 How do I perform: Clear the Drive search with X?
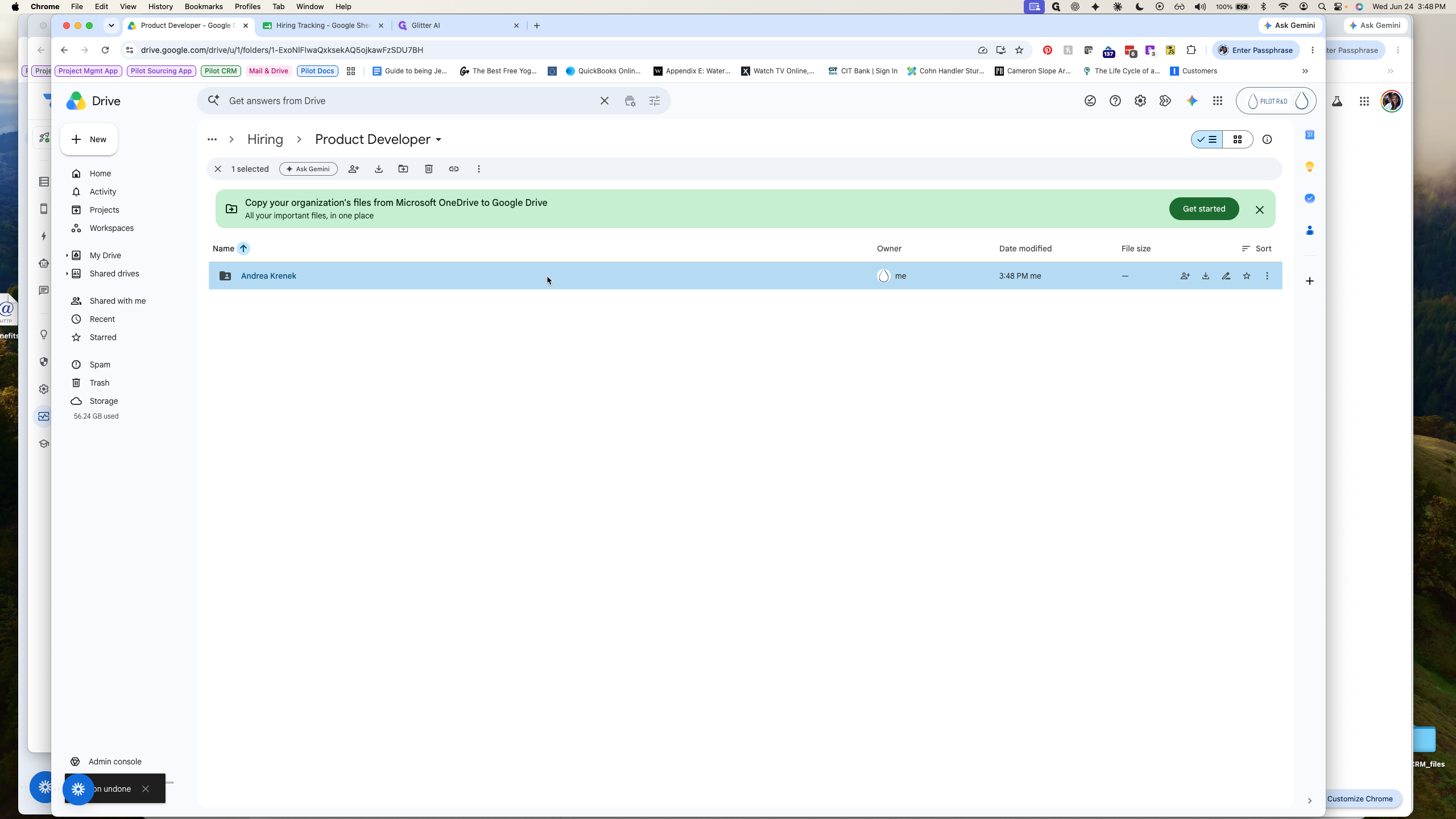605,101
